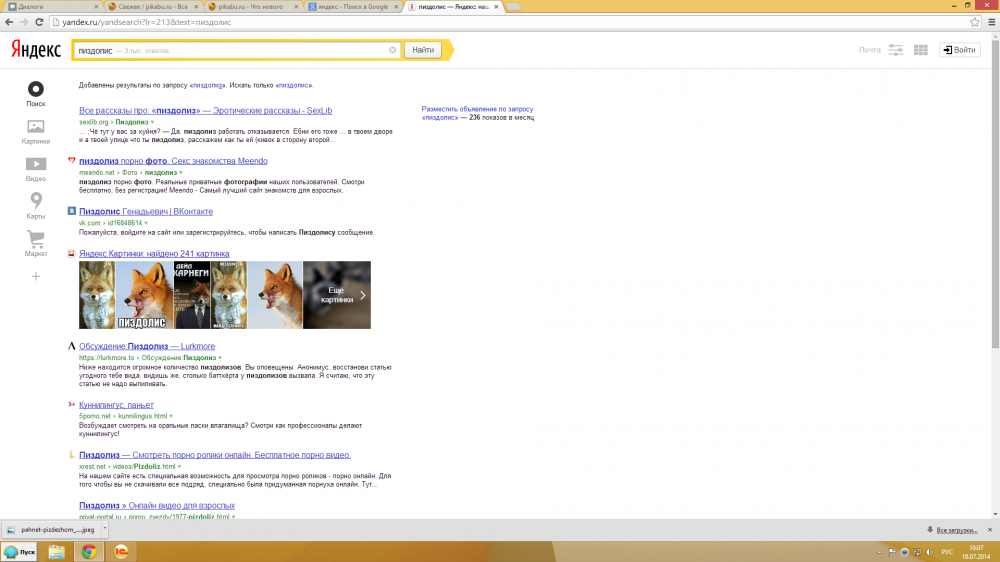Screen dimensions: 1000x562
Task: Go back using the browser back arrow
Action: pyautogui.click(x=9, y=22)
